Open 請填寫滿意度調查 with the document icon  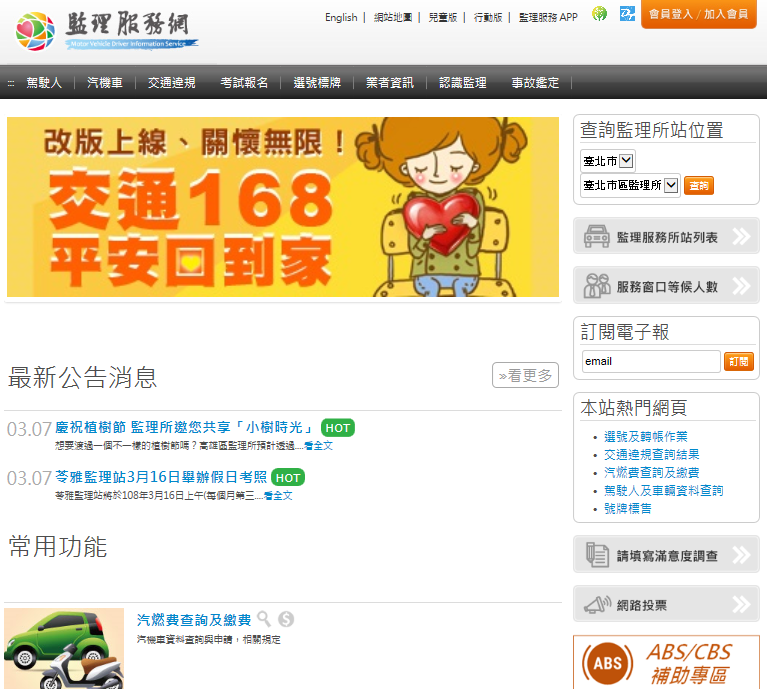pos(666,555)
